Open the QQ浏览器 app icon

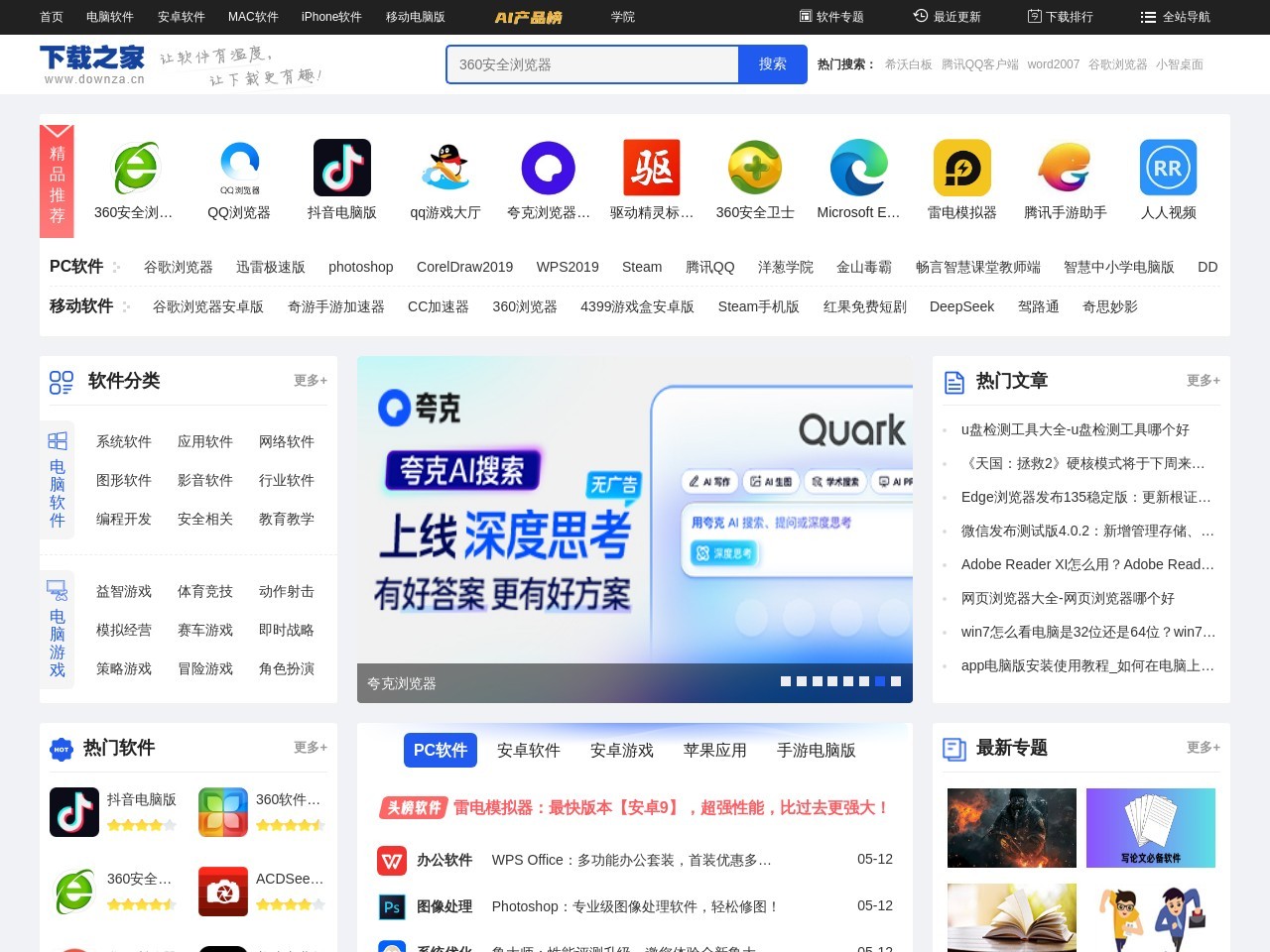point(239,168)
